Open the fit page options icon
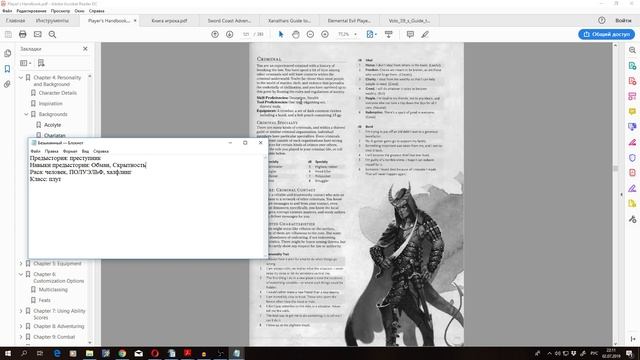Image resolution: width=640 pixels, height=360 pixels. point(371,34)
